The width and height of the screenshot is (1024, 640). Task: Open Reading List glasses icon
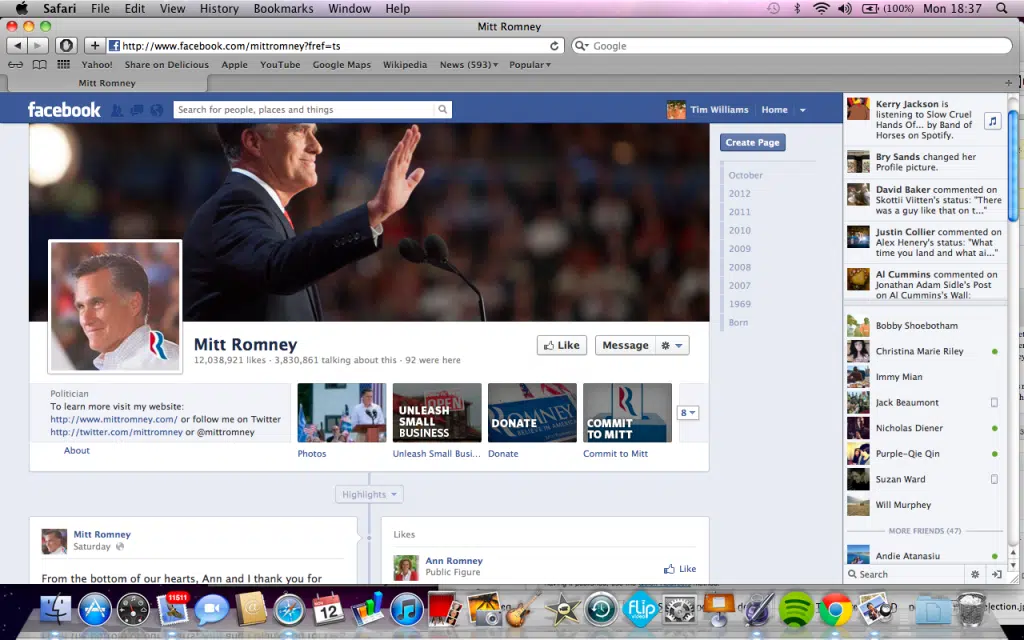[x=15, y=65]
